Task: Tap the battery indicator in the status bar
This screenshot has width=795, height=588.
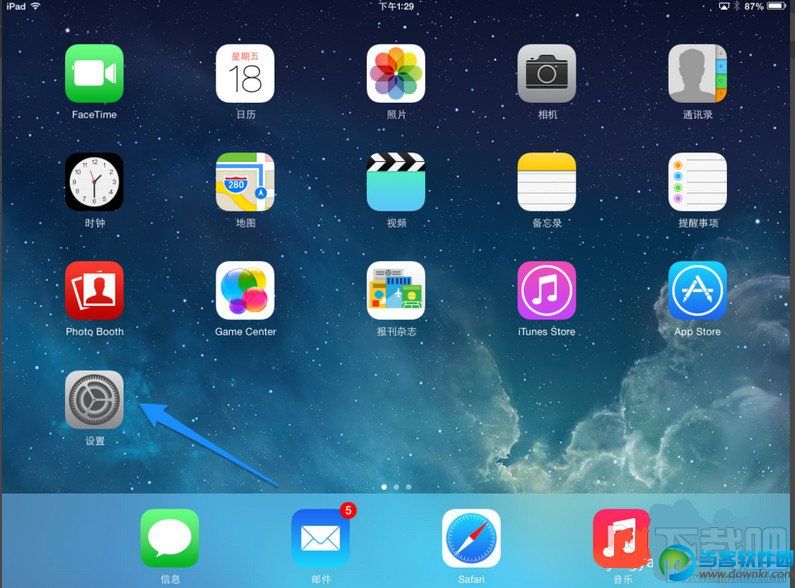Action: (776, 6)
